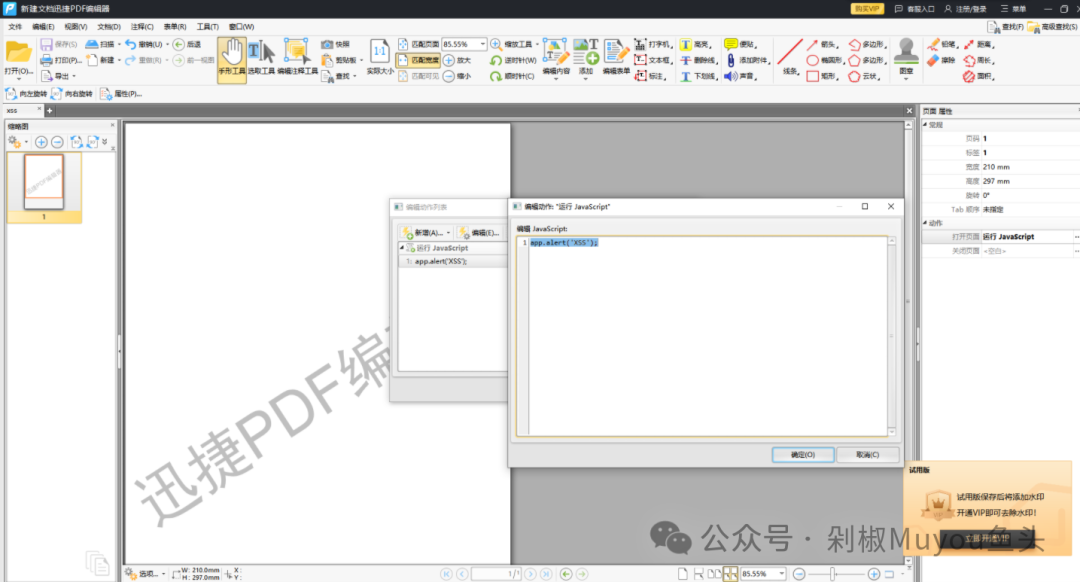
Task: Open the status bar zoom dropdown
Action: [x=782, y=574]
